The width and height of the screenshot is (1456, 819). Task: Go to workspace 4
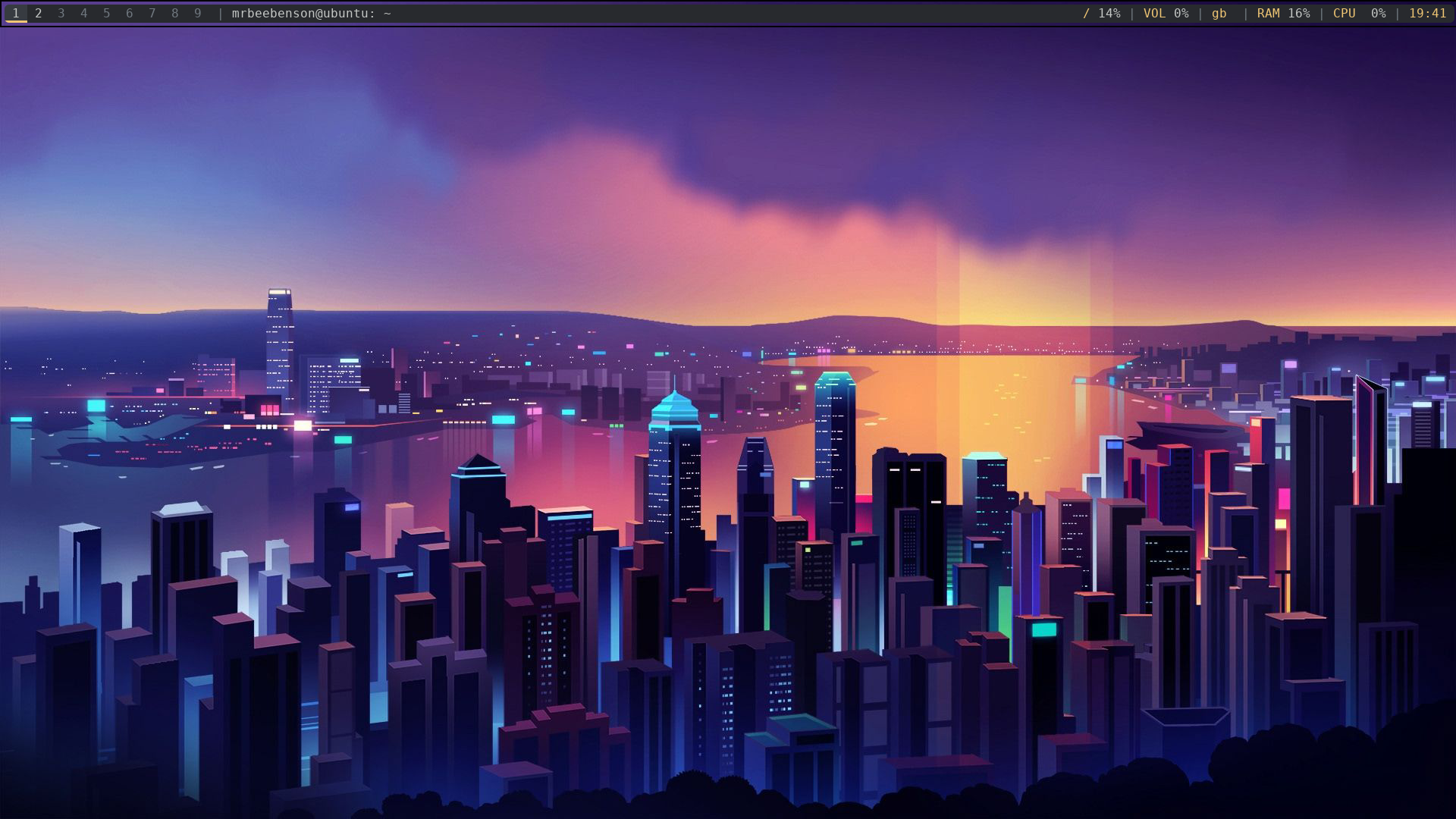pyautogui.click(x=84, y=14)
